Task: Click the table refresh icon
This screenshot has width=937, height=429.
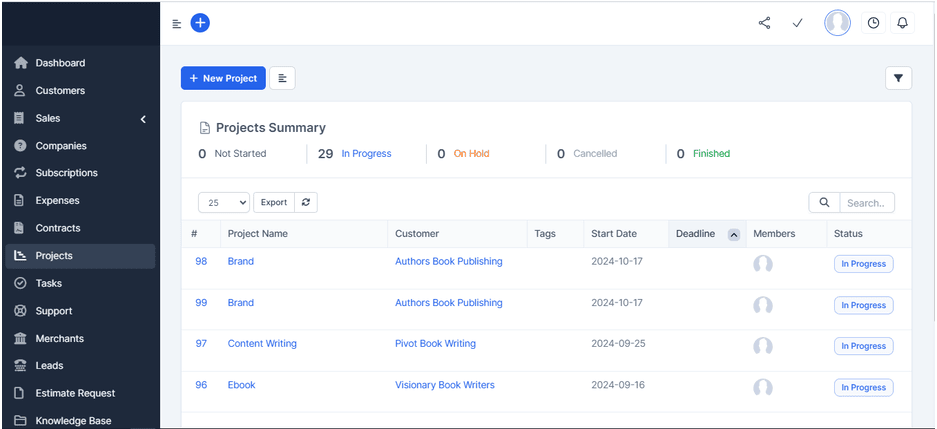Action: 306,202
